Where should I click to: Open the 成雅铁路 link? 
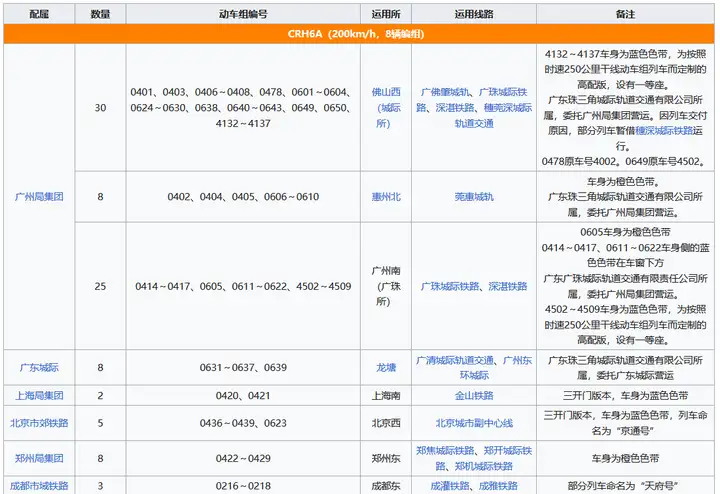(498, 486)
